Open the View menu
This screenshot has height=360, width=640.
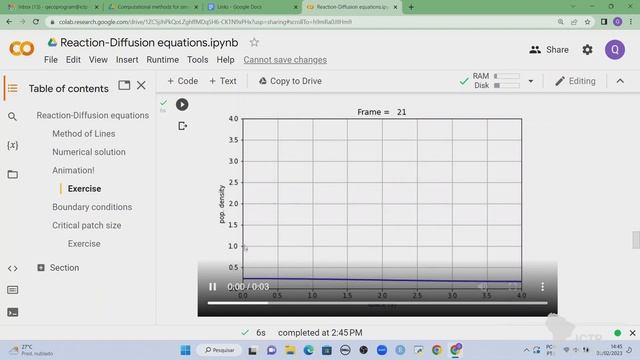tap(98, 60)
